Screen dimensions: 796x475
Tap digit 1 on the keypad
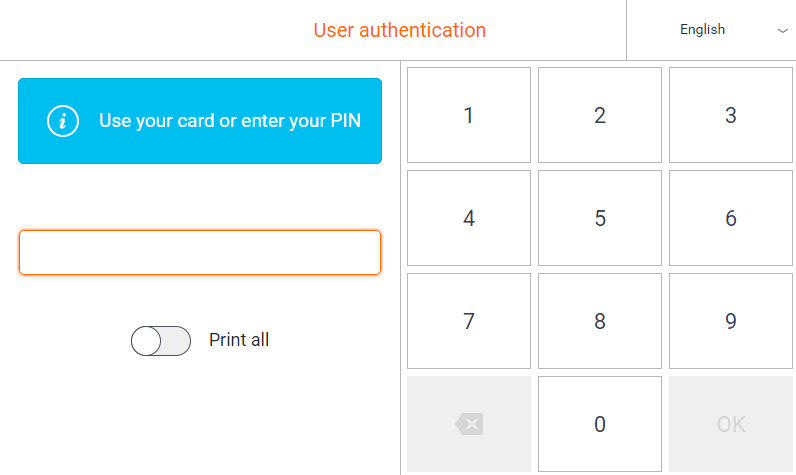point(469,115)
